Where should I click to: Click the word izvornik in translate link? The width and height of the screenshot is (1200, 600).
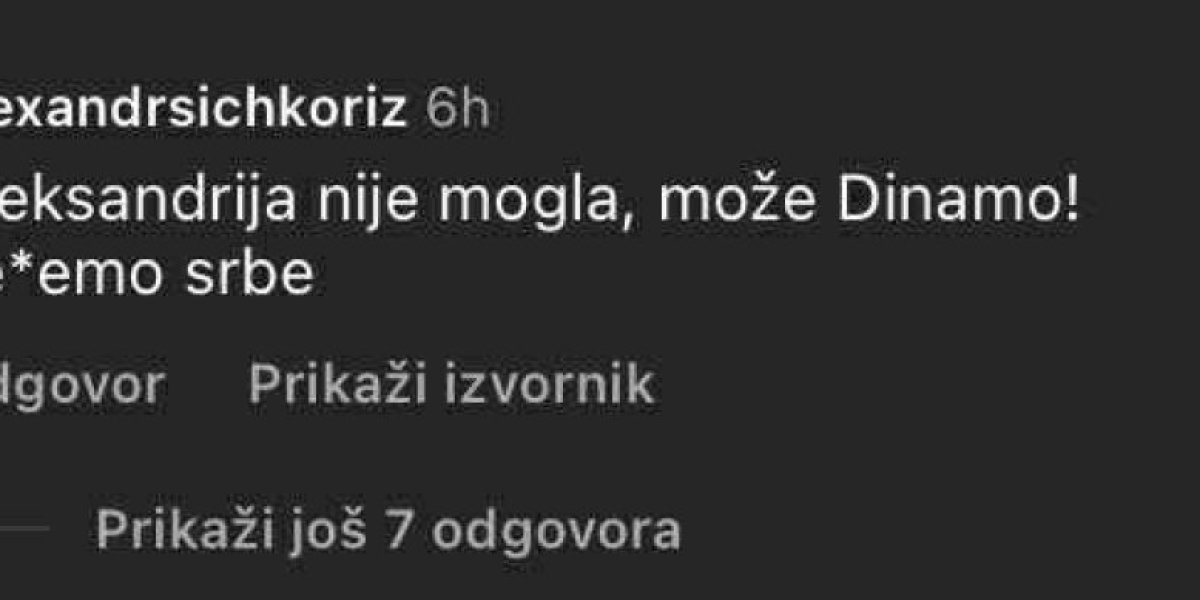pos(535,384)
